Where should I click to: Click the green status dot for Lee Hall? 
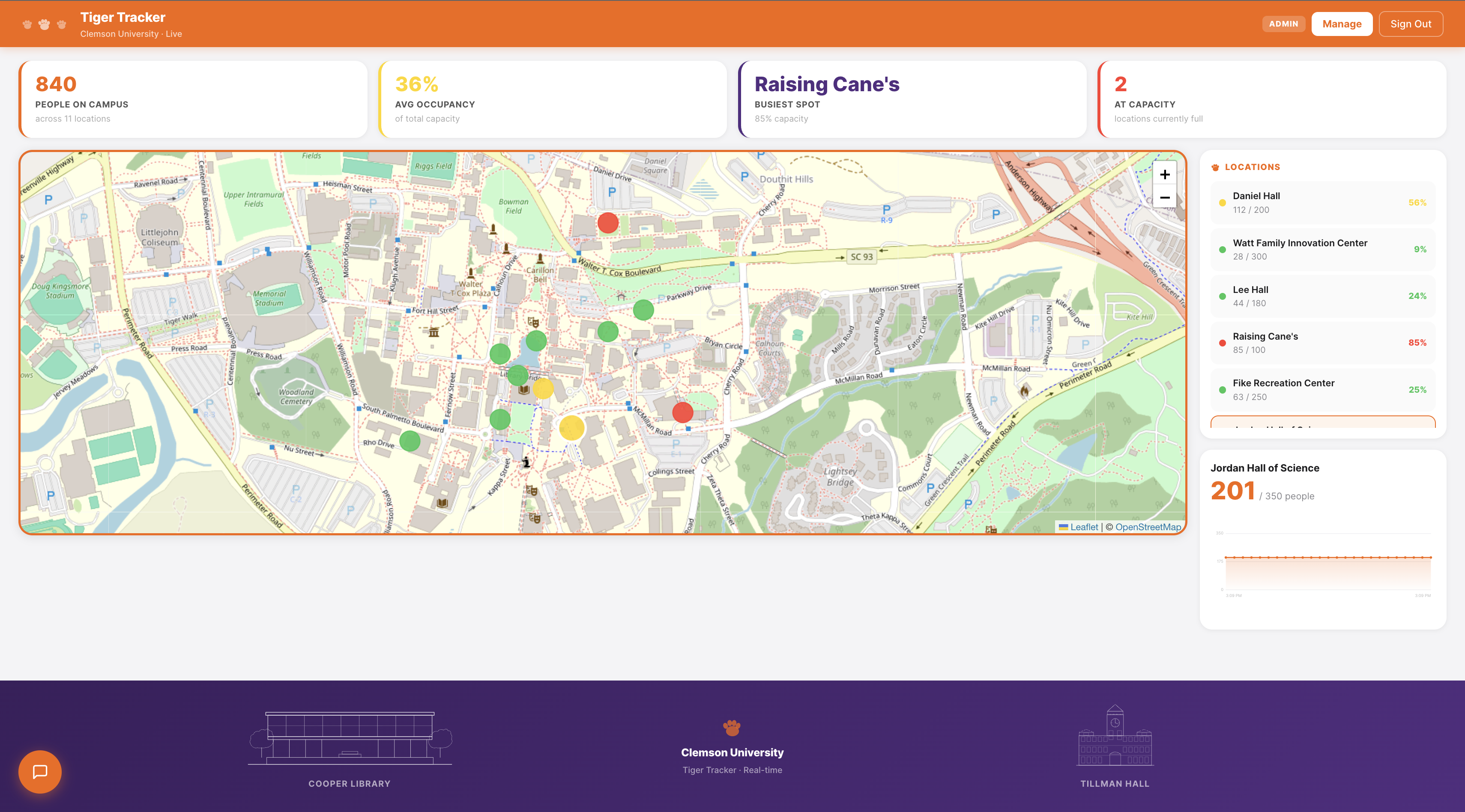(1222, 296)
